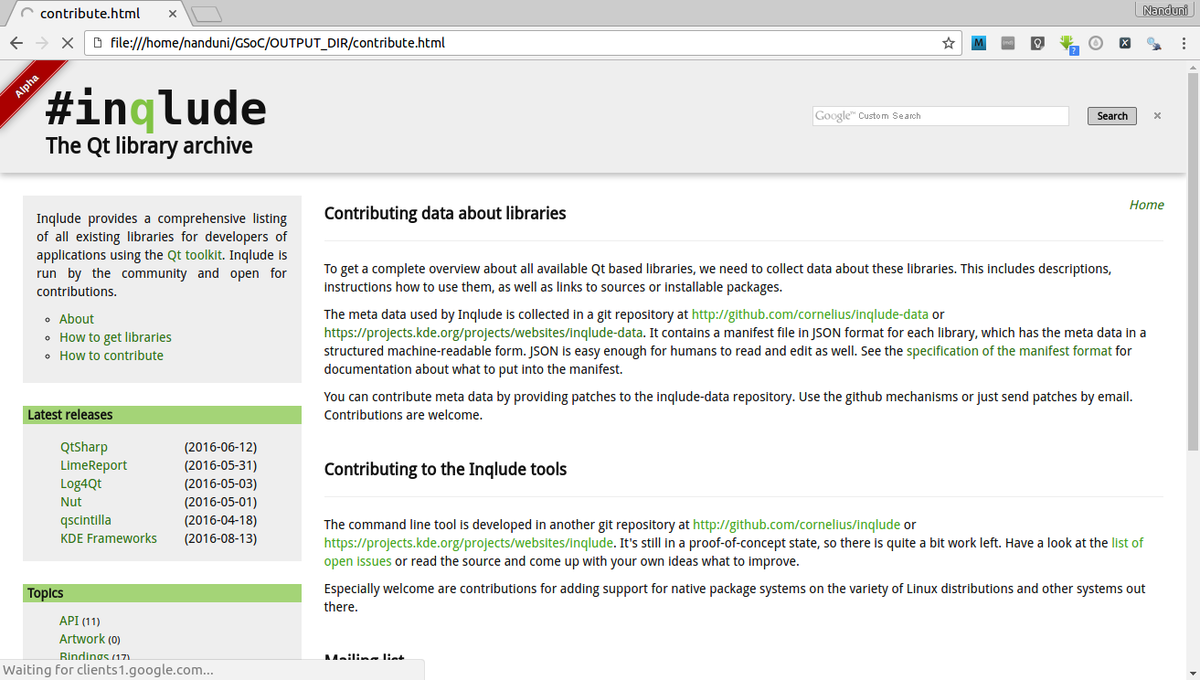The image size is (1200, 680).
Task: Click the blue M extension icon
Action: [x=979, y=44]
